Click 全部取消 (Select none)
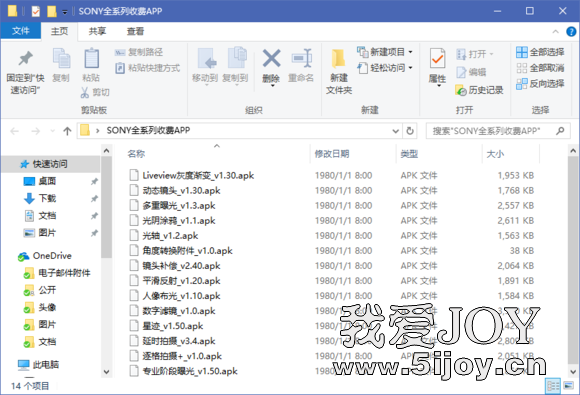The height and width of the screenshot is (395, 580). (540, 68)
